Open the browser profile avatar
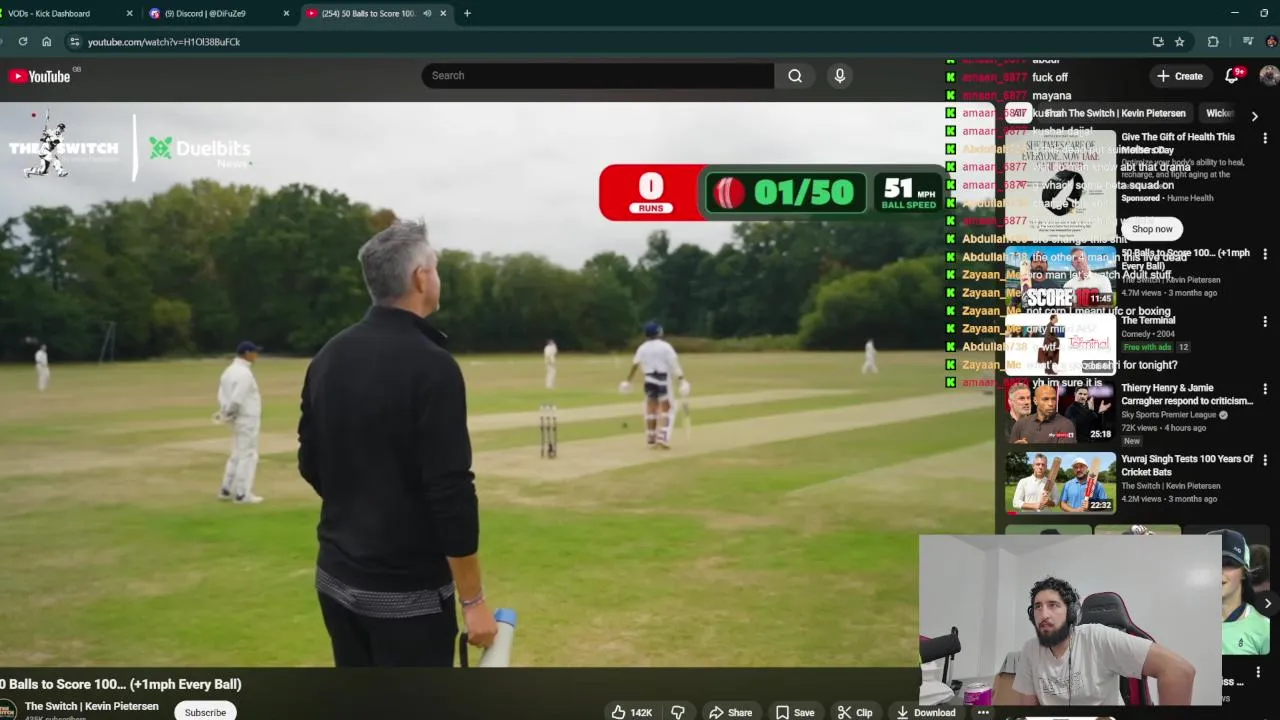The image size is (1280, 720). [1271, 42]
